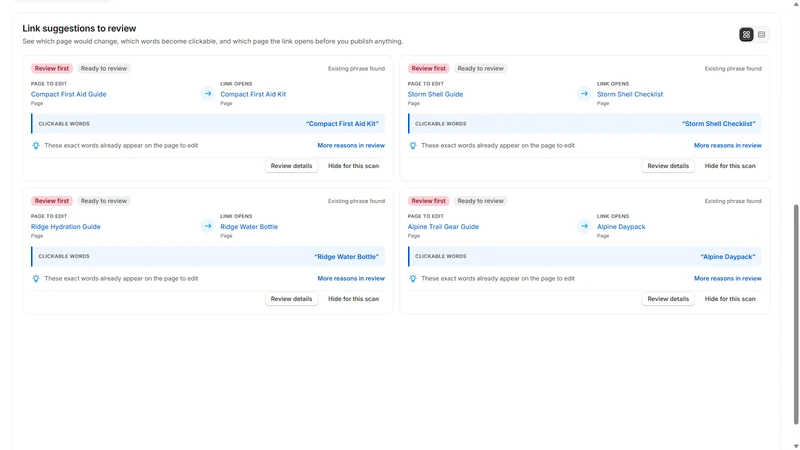Click Existing phrase found label on Ridge Hydration card

pyautogui.click(x=356, y=201)
